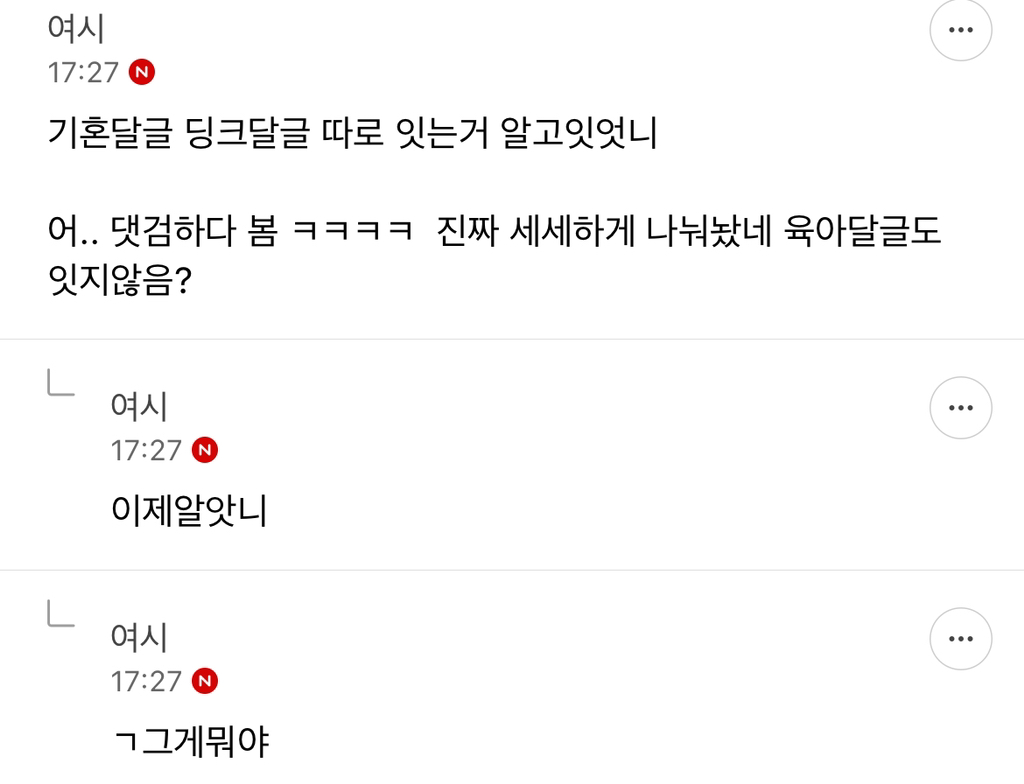Click the line starting with 어.. 댓검하다 봄
The height and width of the screenshot is (784, 1024).
(495, 233)
